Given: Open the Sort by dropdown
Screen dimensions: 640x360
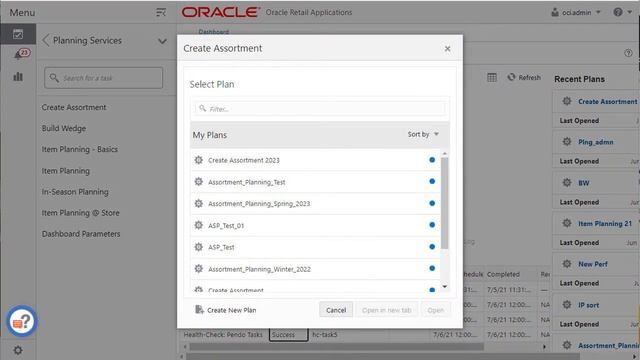Looking at the screenshot, I should [423, 134].
